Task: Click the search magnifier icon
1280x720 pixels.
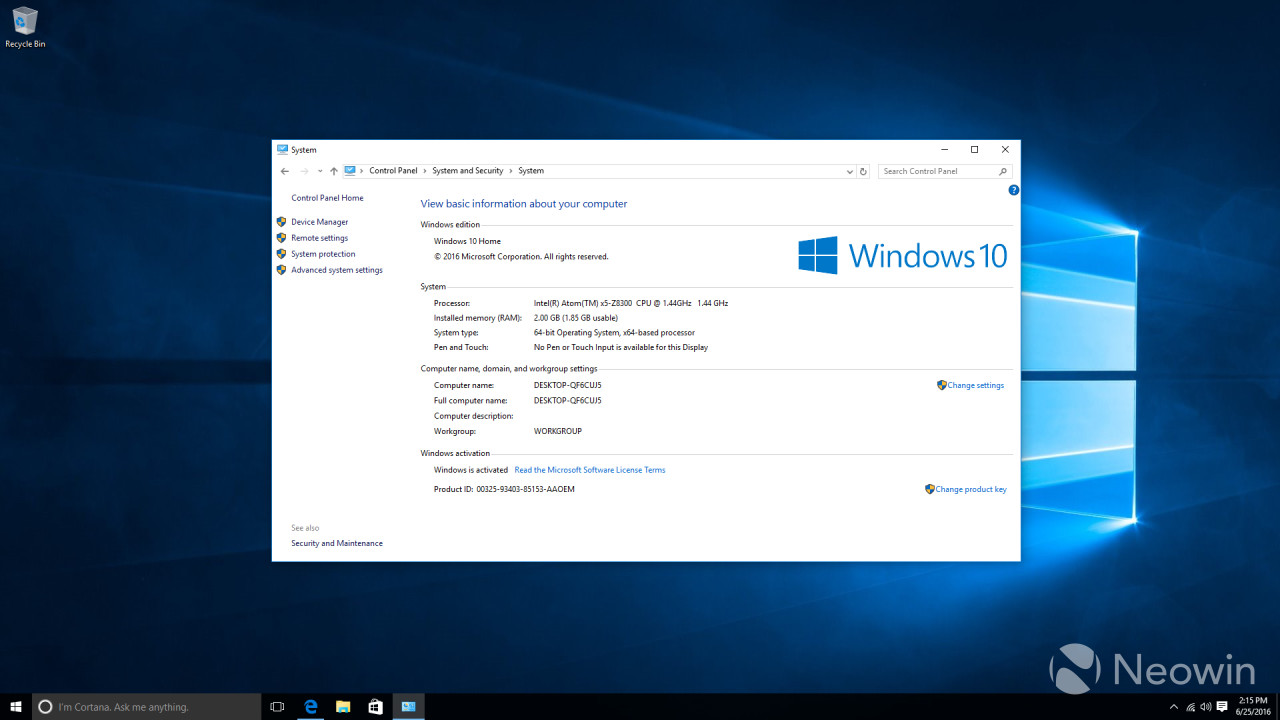Action: coord(1004,171)
